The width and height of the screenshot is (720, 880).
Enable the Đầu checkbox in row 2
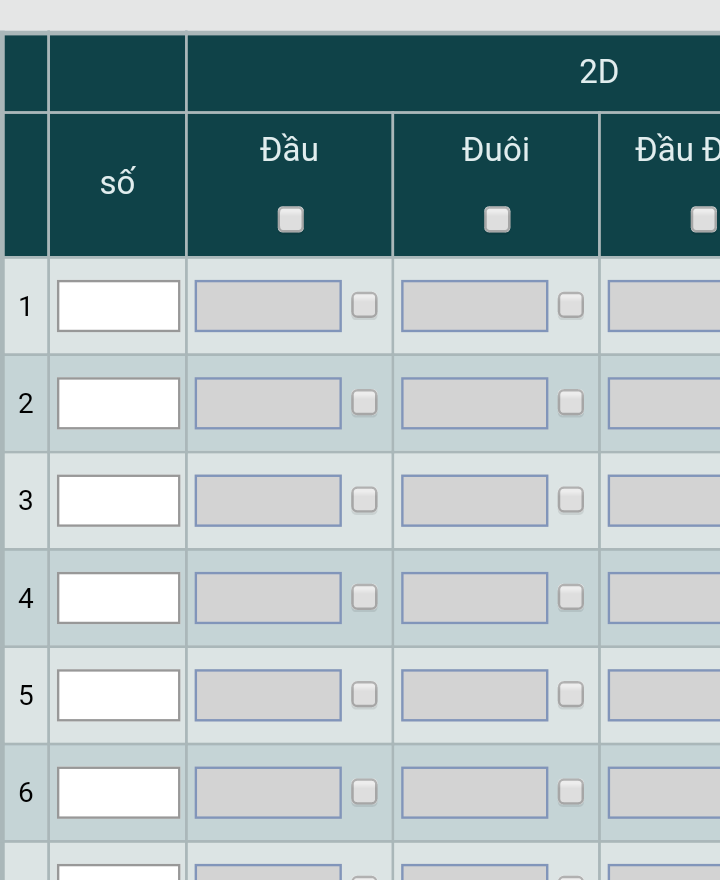point(364,402)
